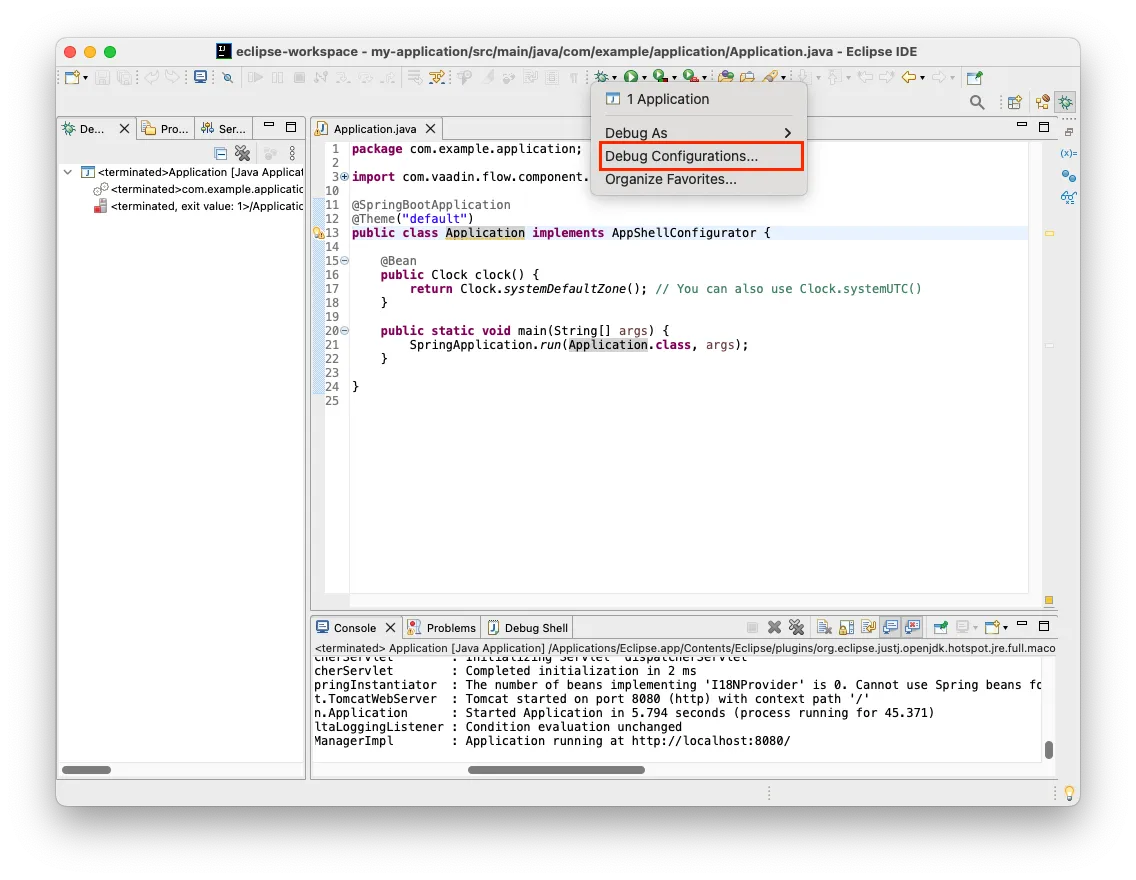Remove all terminated launches in Console toolbar
This screenshot has height=880, width=1136.
click(797, 626)
